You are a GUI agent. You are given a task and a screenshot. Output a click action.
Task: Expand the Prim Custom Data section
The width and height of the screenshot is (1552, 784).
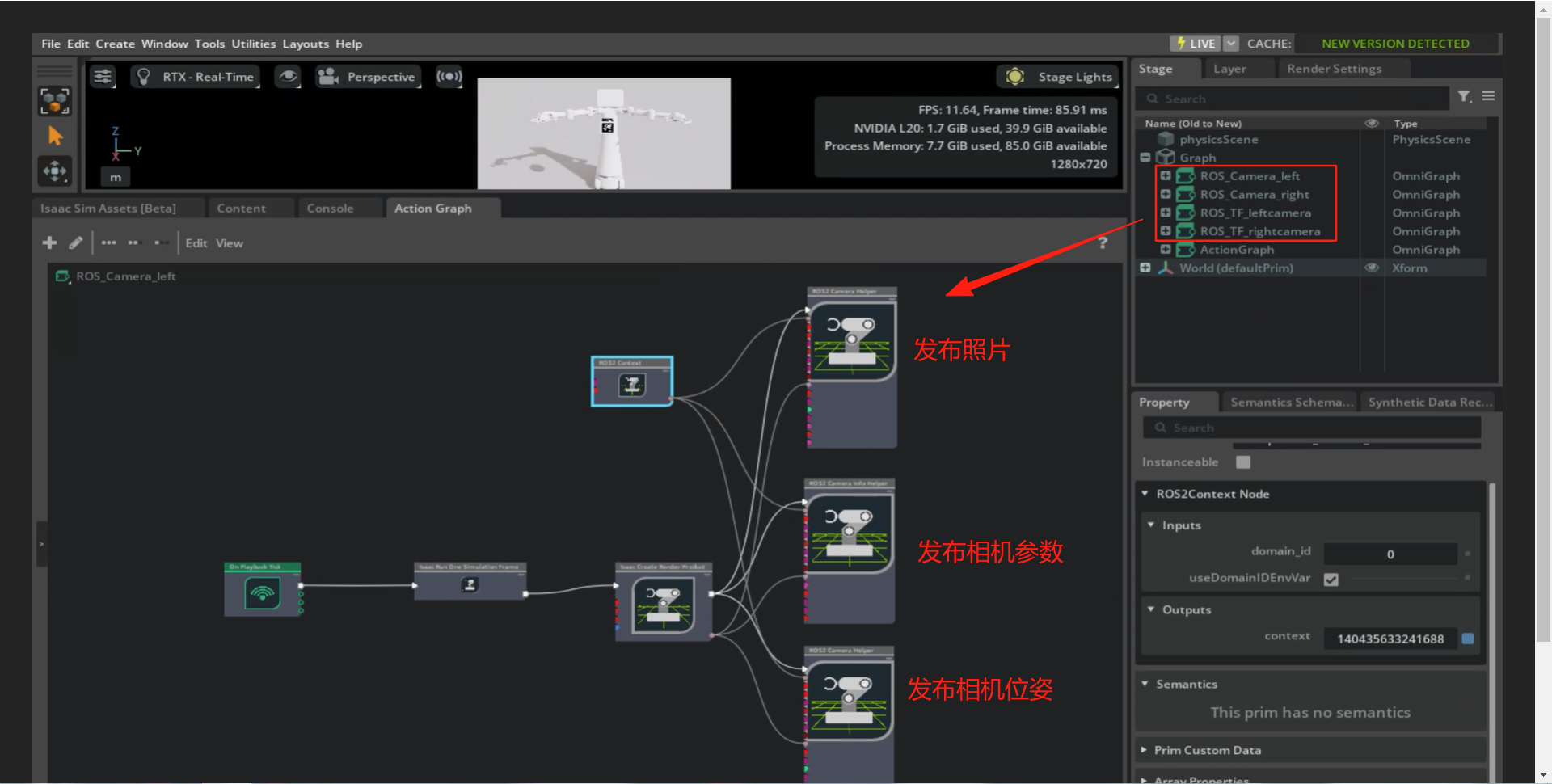pos(1144,750)
